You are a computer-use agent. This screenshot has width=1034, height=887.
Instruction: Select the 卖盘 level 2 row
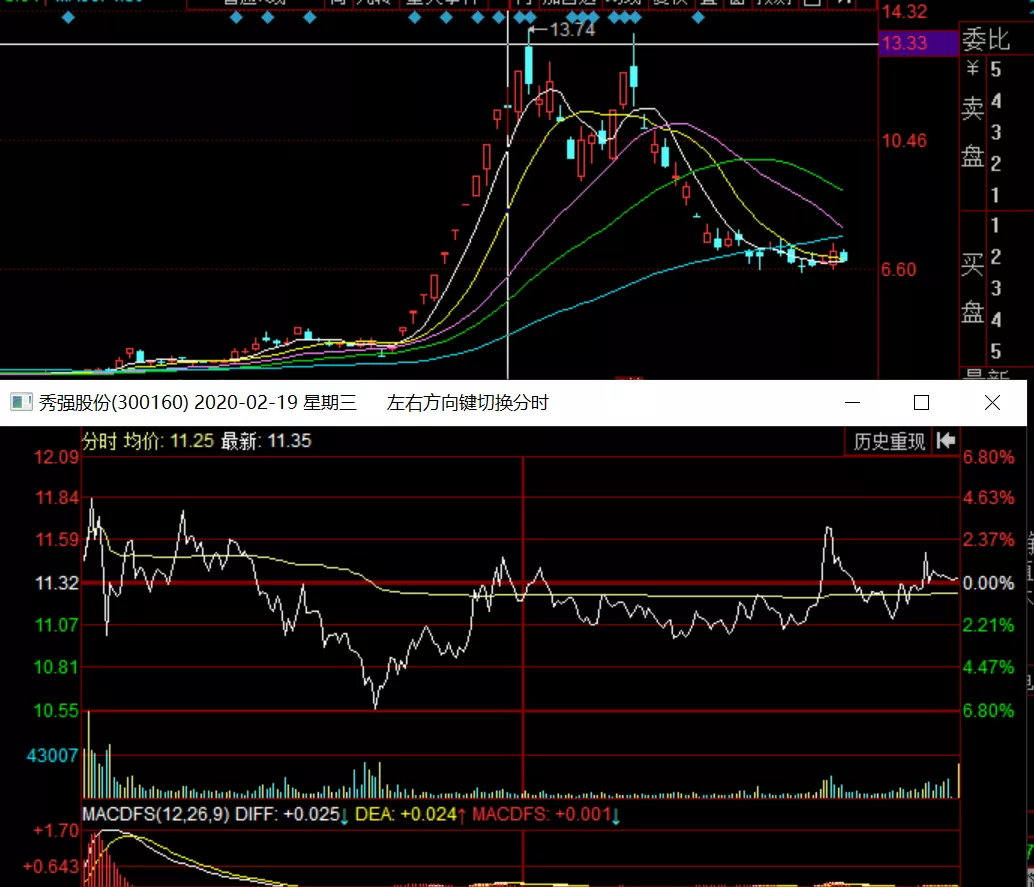pos(996,164)
